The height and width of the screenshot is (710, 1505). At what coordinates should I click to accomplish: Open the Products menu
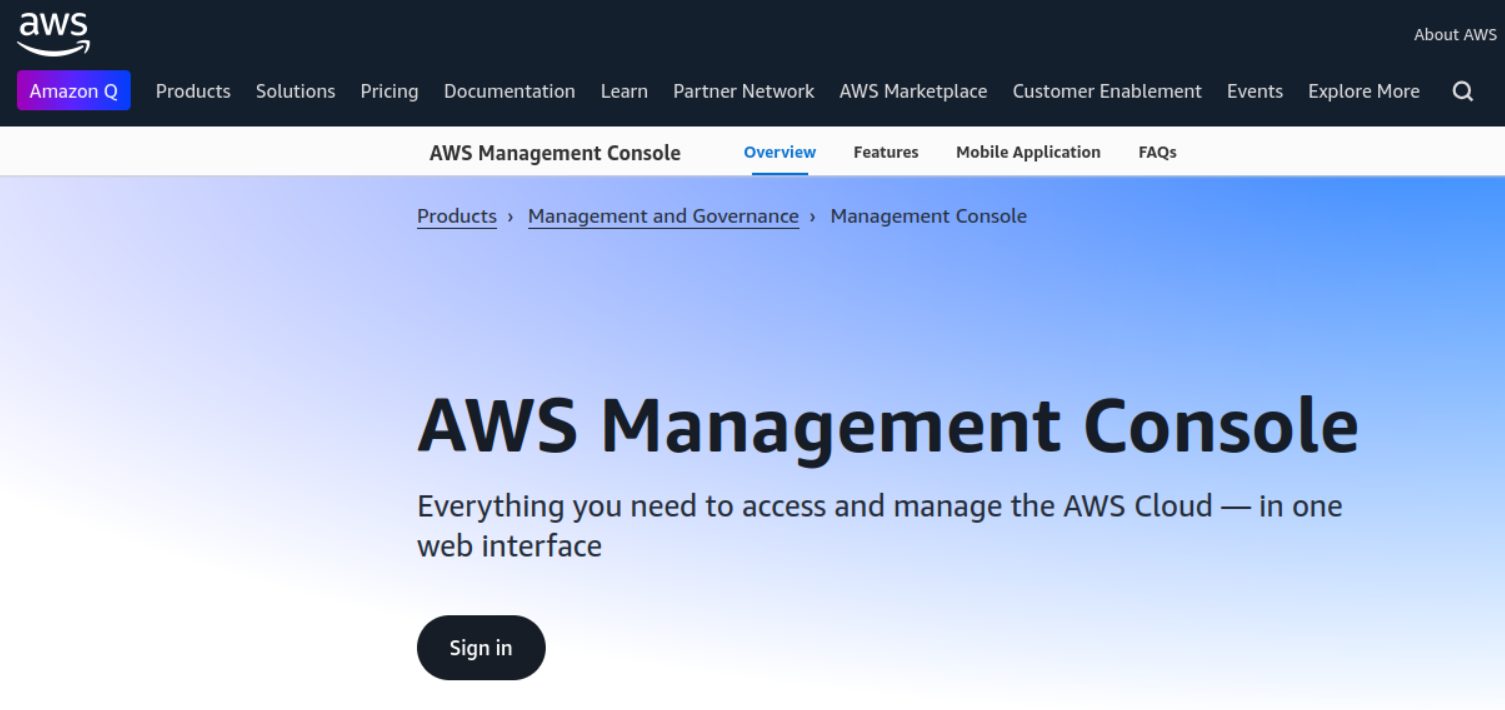tap(193, 91)
